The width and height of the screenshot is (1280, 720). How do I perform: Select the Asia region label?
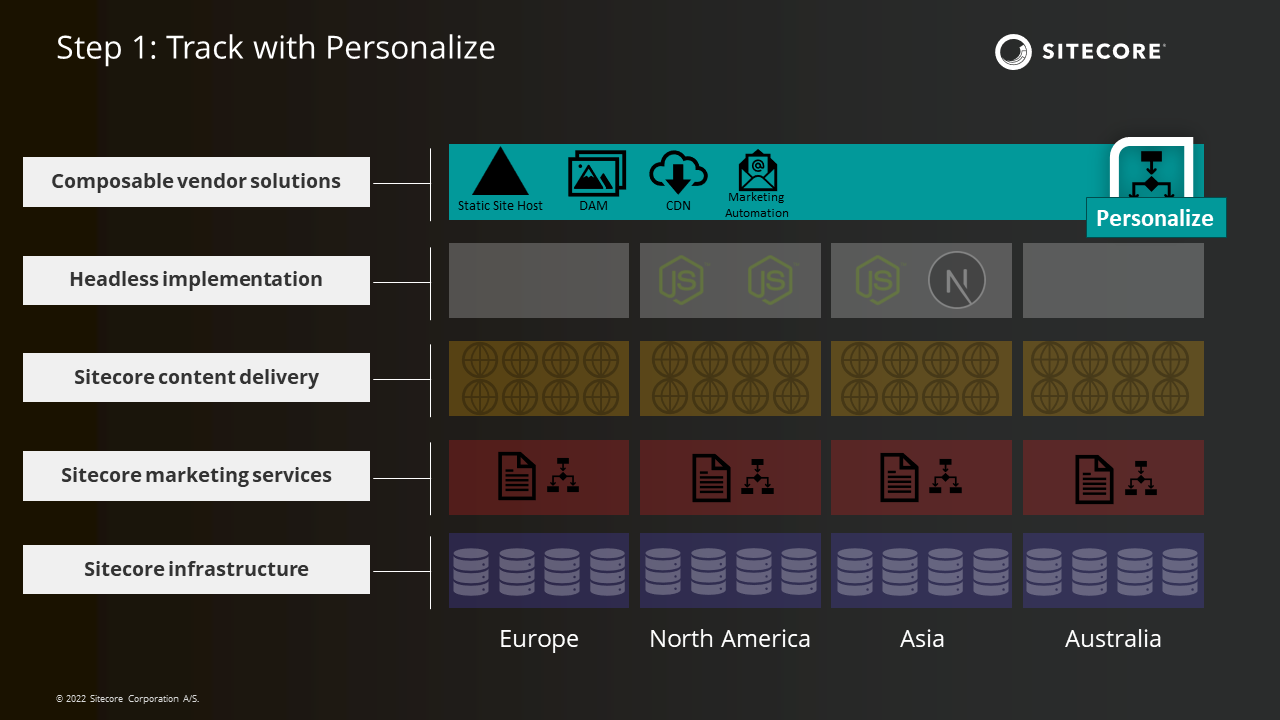922,639
